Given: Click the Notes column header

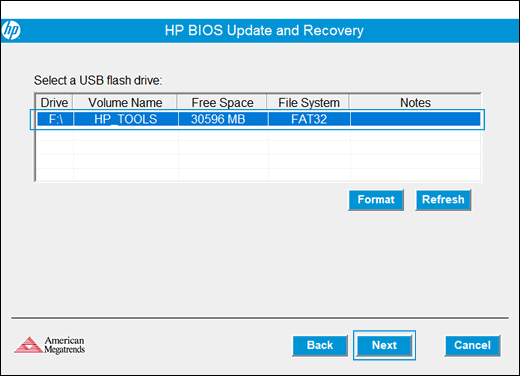Looking at the screenshot, I should coord(415,102).
